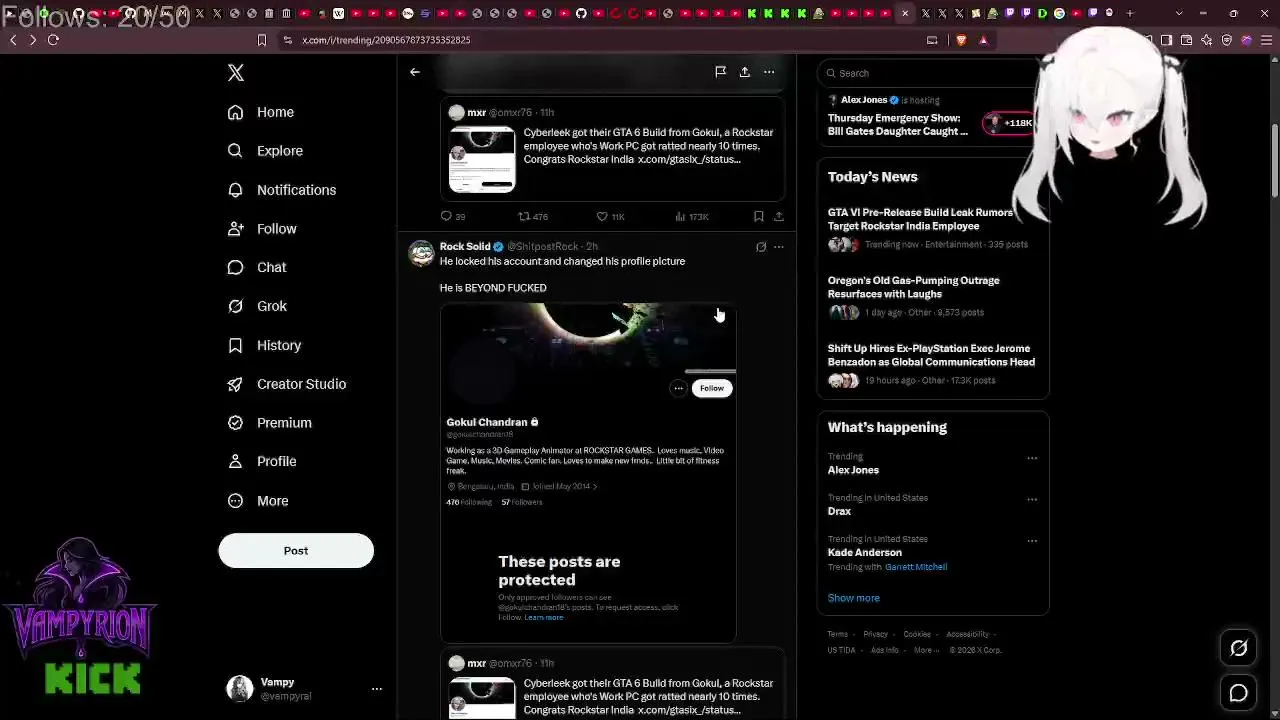Open the Privacy footer link
The width and height of the screenshot is (1280, 720).
point(875,634)
